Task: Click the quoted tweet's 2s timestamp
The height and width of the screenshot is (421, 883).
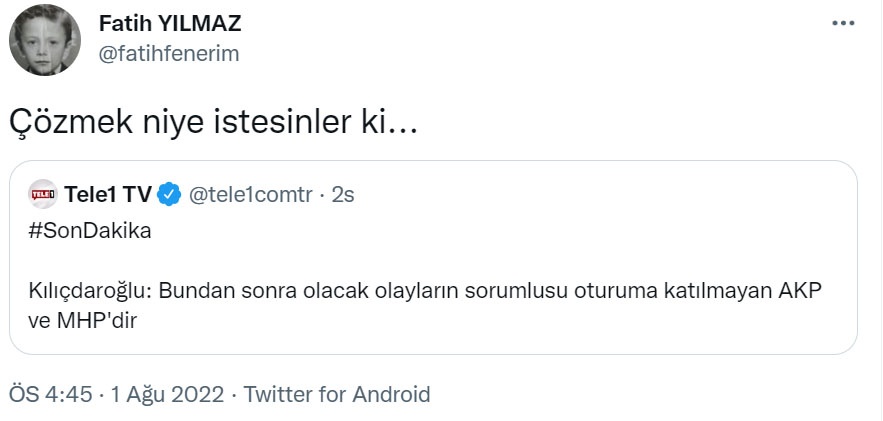Action: coord(343,194)
